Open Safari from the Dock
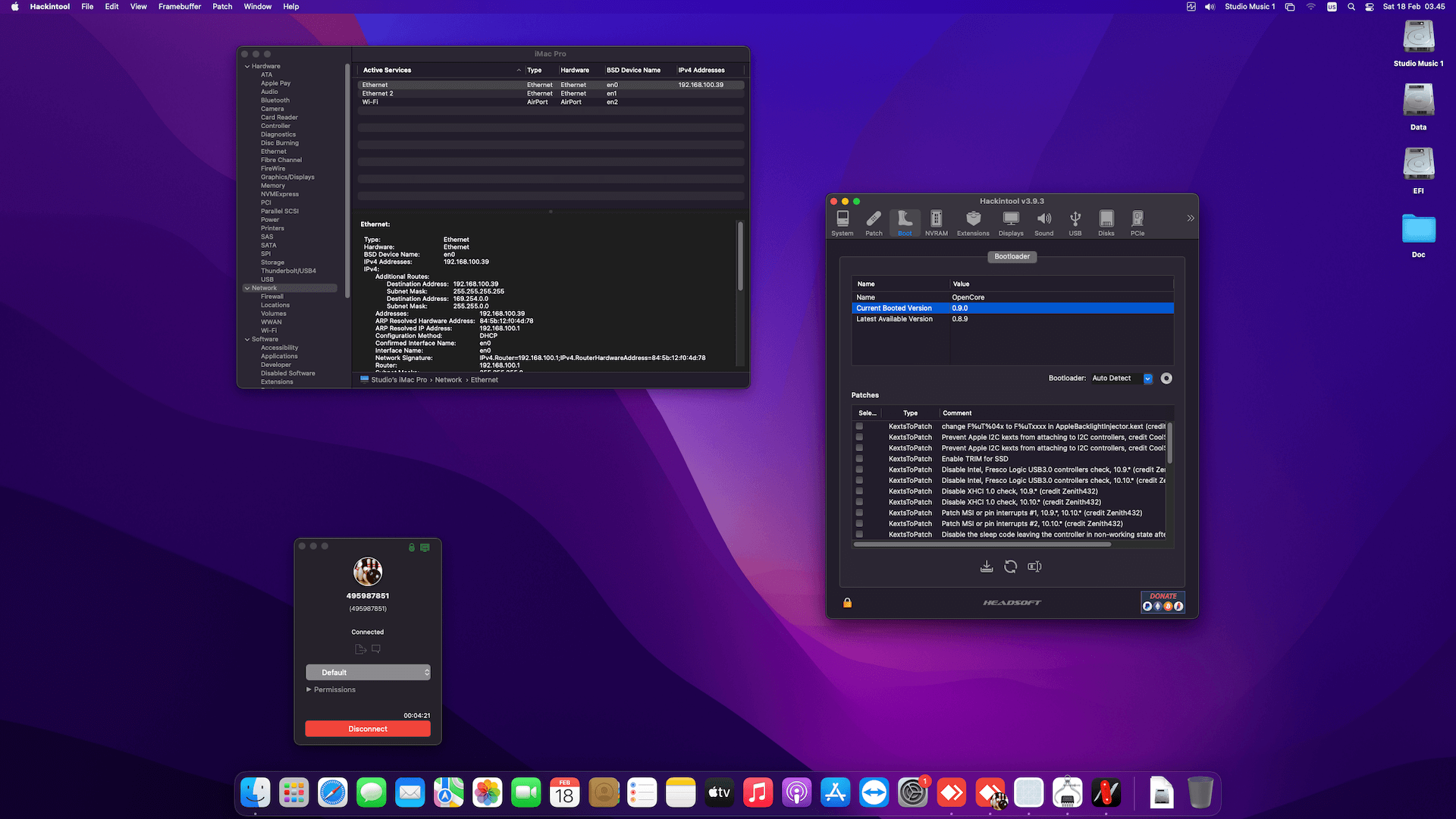This screenshot has height=819, width=1456. (333, 793)
